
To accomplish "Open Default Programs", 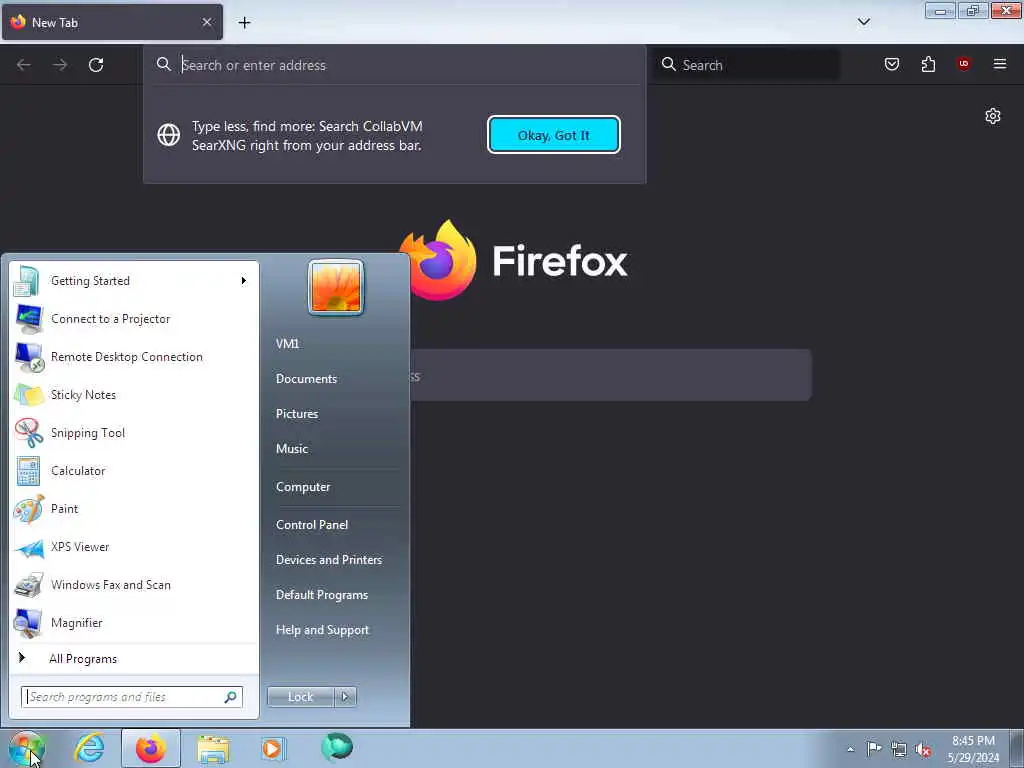I will click(322, 595).
